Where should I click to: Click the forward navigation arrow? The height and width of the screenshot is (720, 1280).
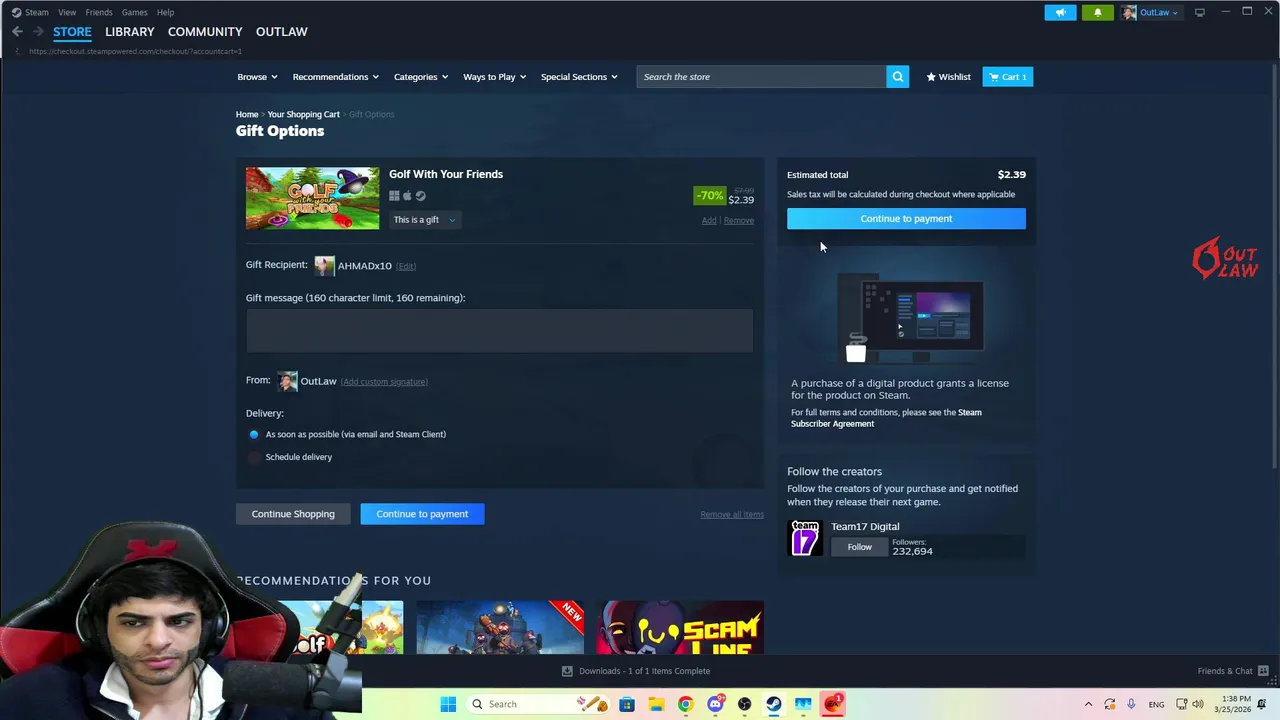click(x=38, y=32)
